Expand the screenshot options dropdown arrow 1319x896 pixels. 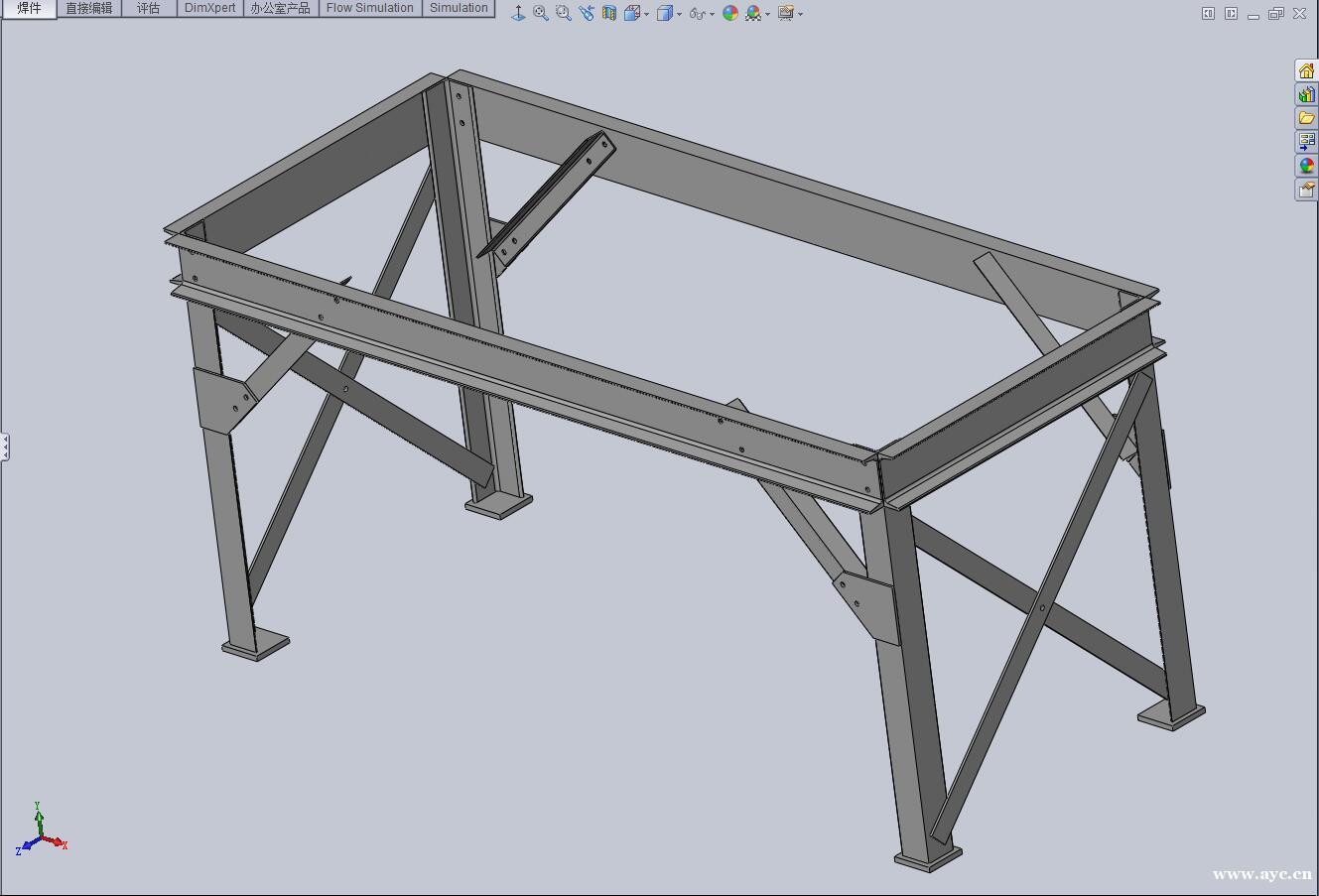pos(800,13)
